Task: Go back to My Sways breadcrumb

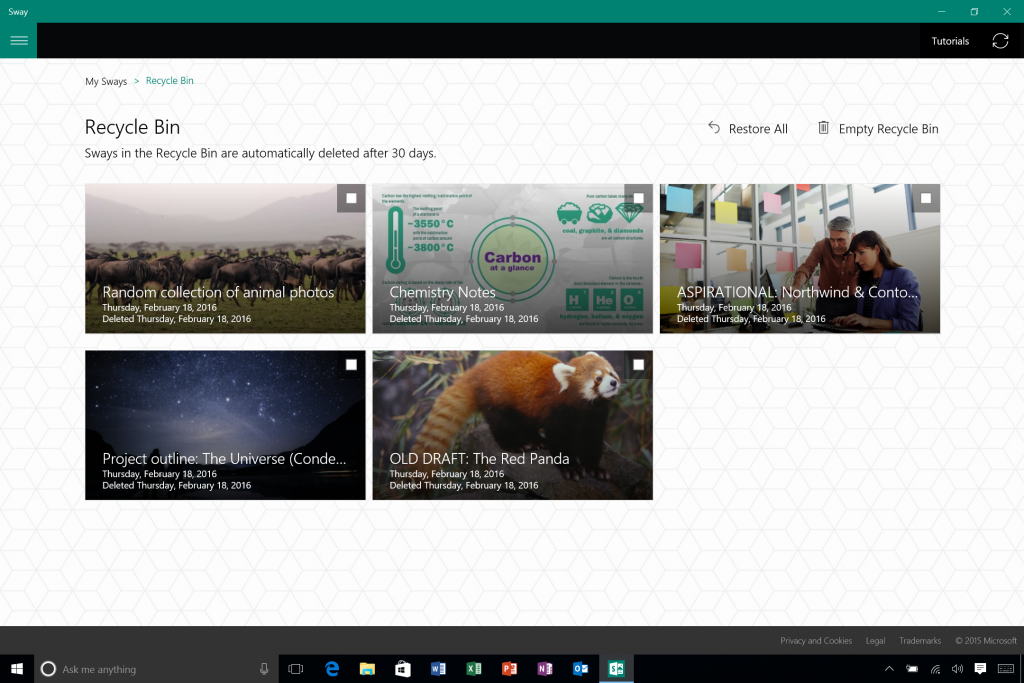Action: point(106,81)
